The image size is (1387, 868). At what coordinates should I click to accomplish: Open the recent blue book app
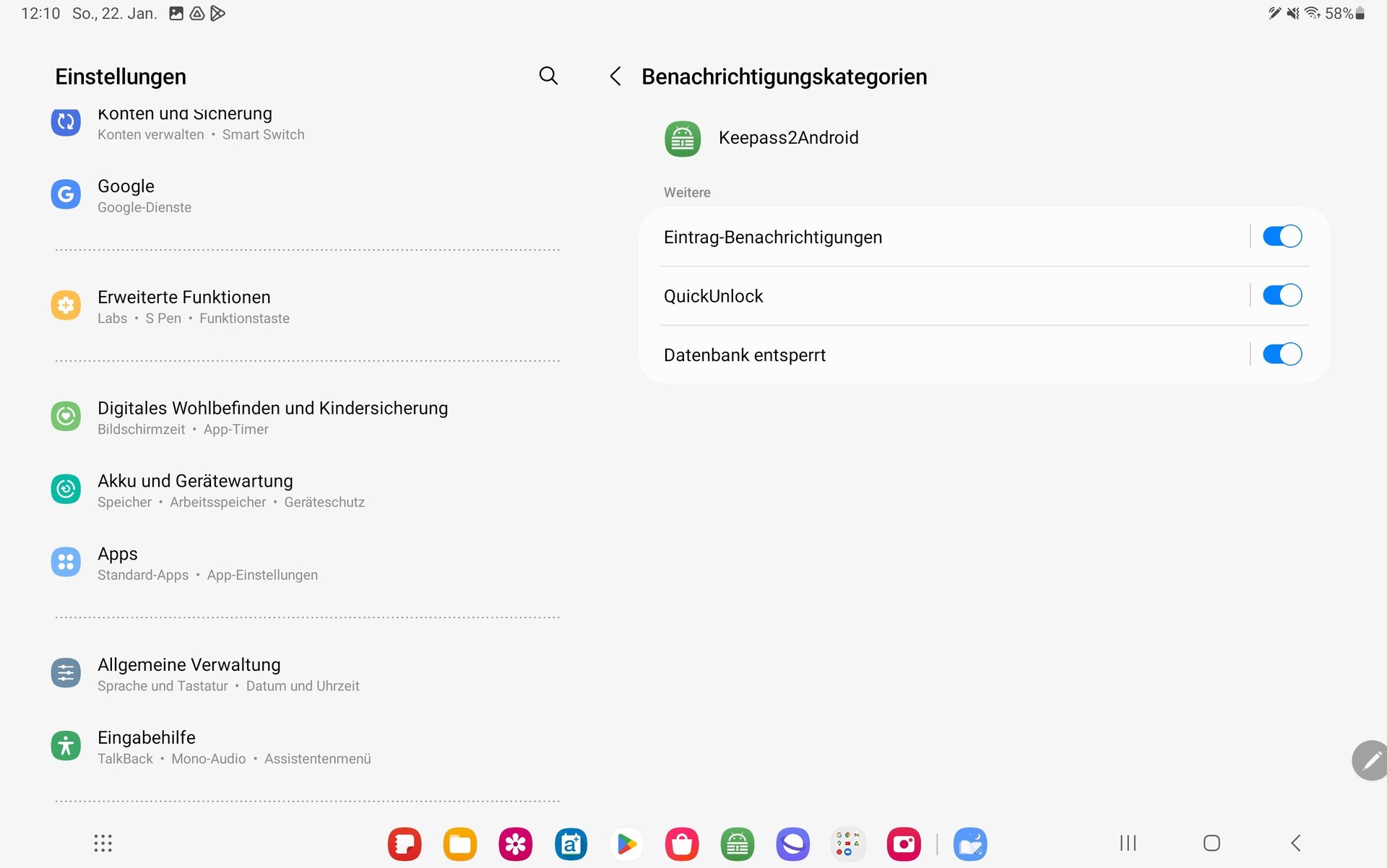(x=970, y=844)
